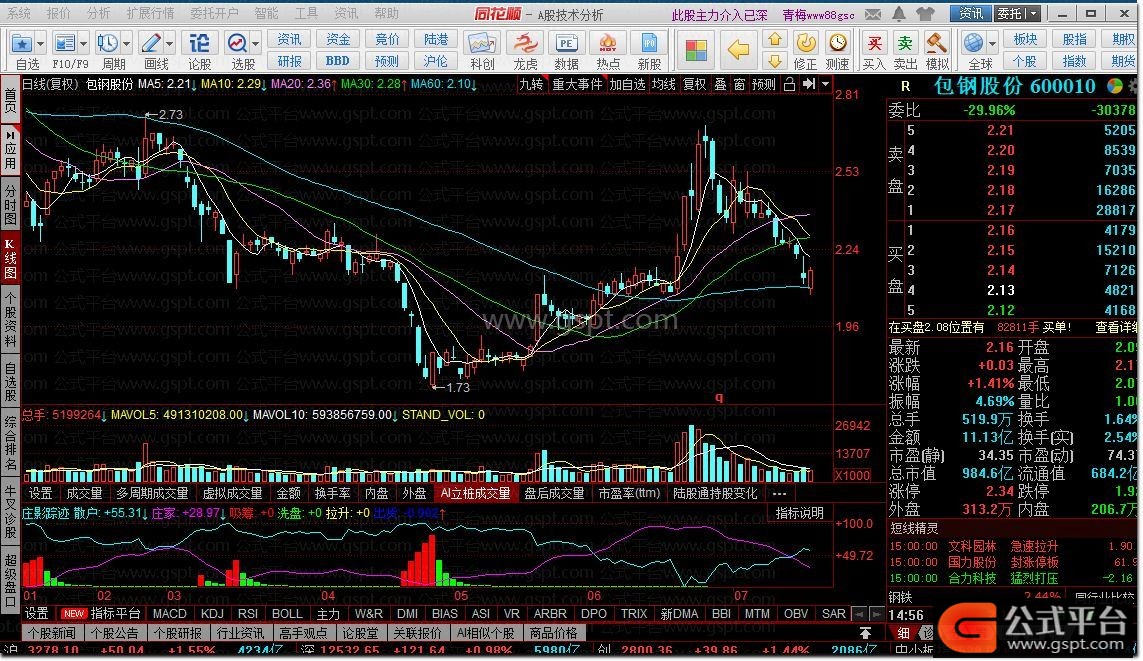The height and width of the screenshot is (661, 1143).
Task: Open the 自选 watchlist star icon
Action: pos(22,44)
